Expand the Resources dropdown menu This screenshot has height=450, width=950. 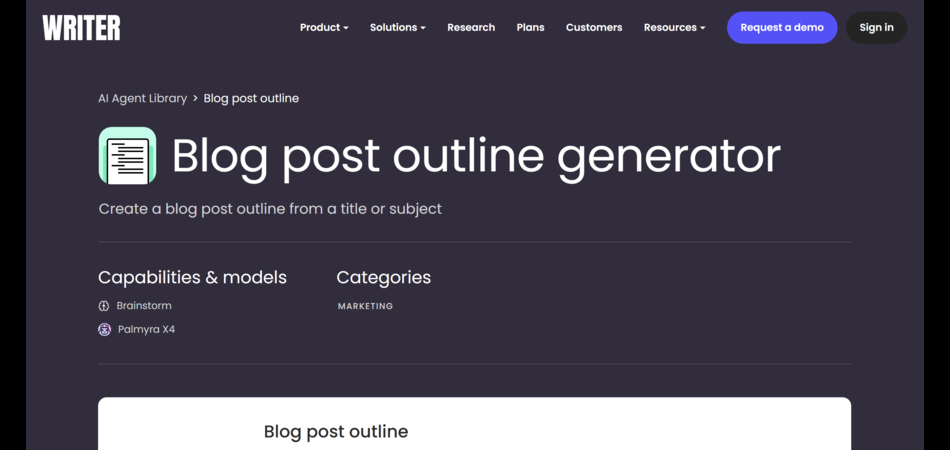tap(674, 28)
